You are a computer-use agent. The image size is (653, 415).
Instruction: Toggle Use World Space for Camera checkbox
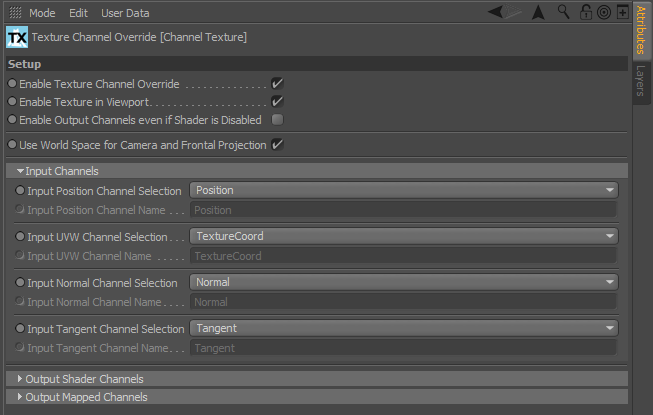click(x=277, y=145)
